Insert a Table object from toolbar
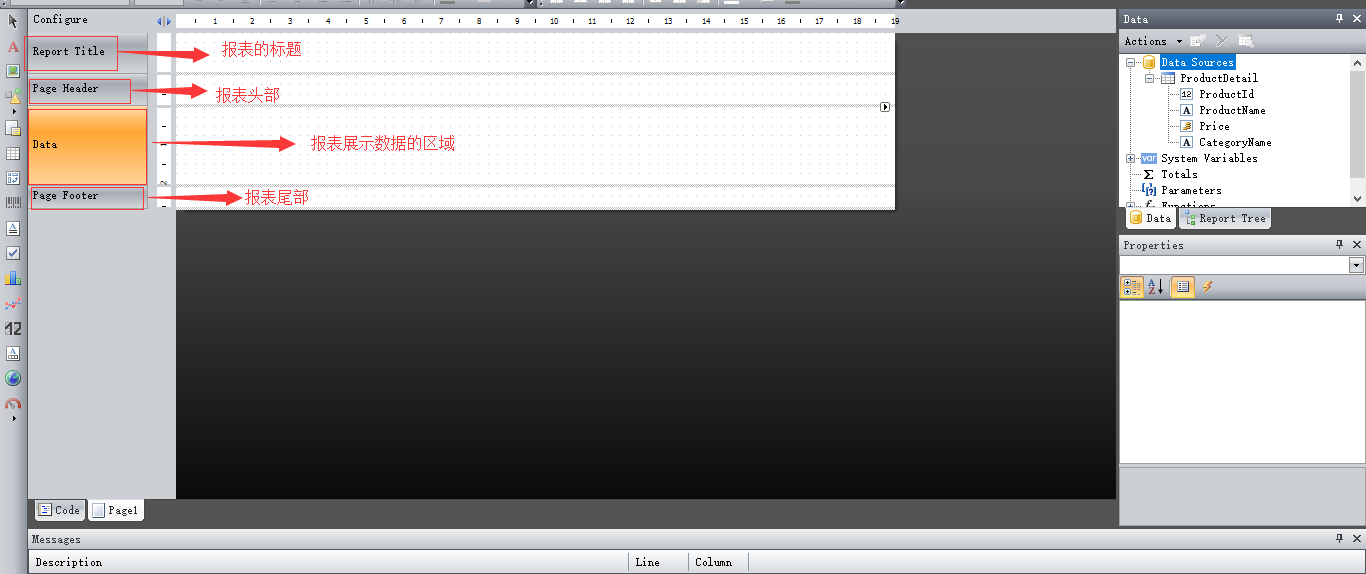 pyautogui.click(x=13, y=153)
